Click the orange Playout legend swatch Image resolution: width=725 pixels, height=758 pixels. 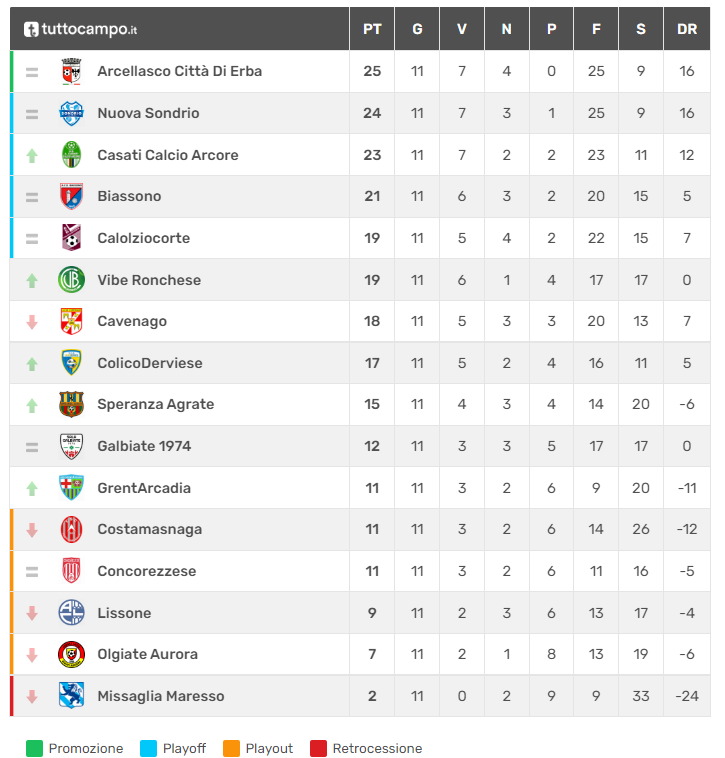pyautogui.click(x=231, y=748)
